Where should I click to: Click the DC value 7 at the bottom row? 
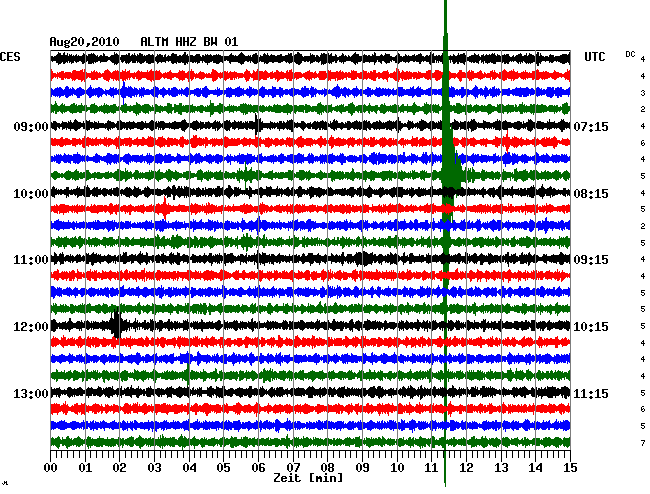643,443
